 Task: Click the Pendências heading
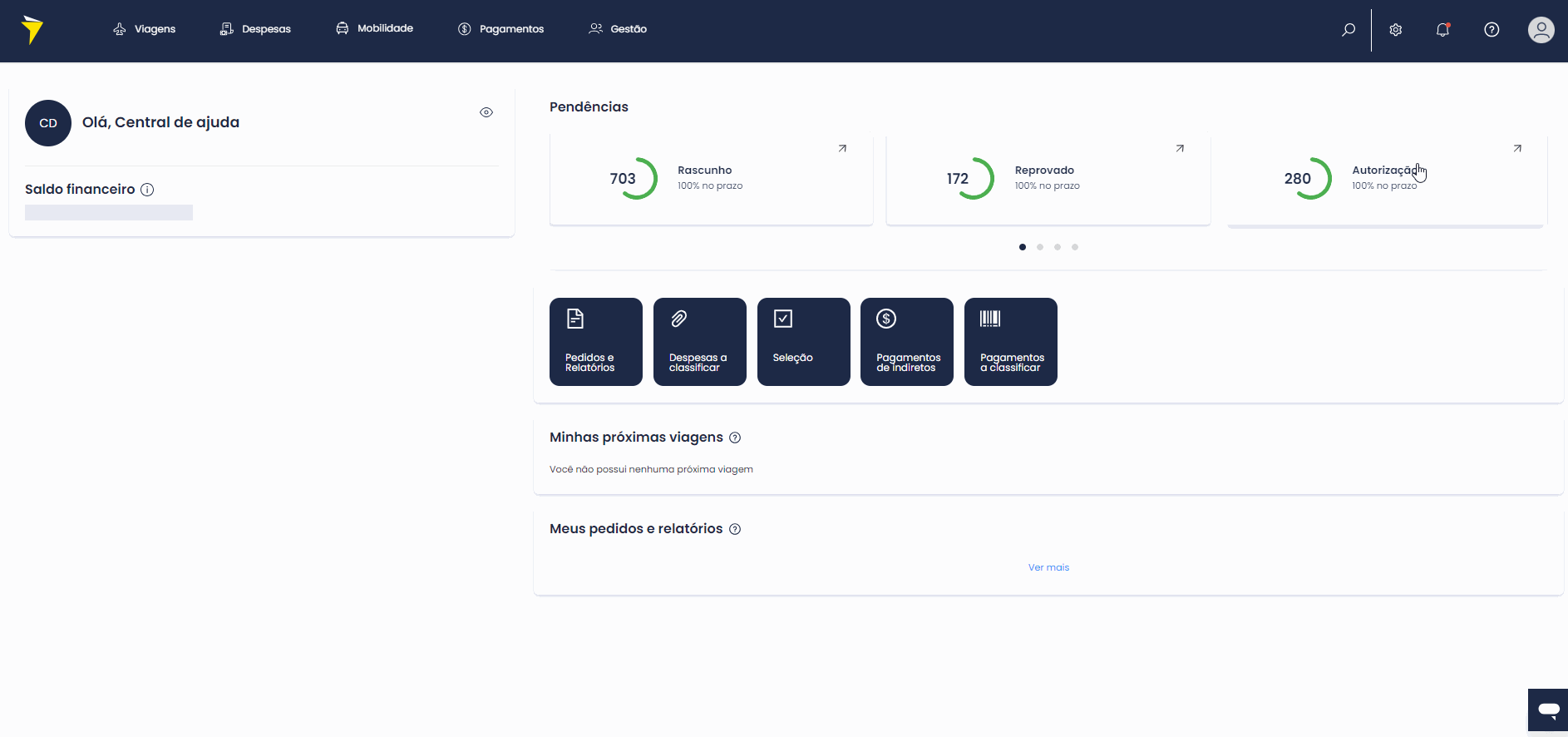coord(589,106)
